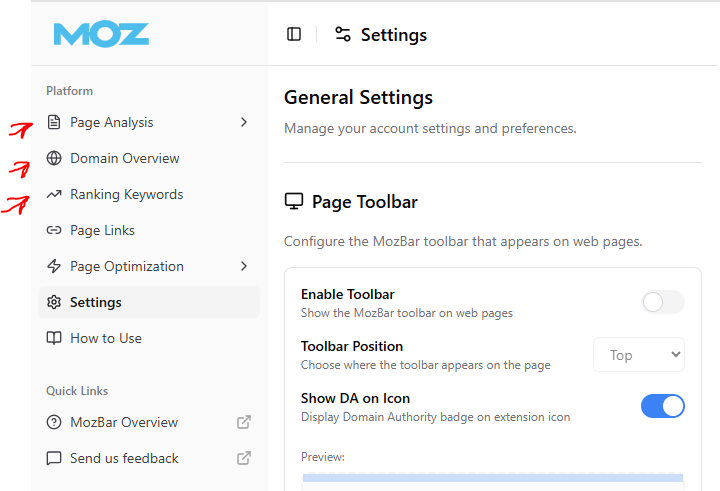Click the Domain Overview globe icon
The width and height of the screenshot is (720, 491).
tap(54, 158)
